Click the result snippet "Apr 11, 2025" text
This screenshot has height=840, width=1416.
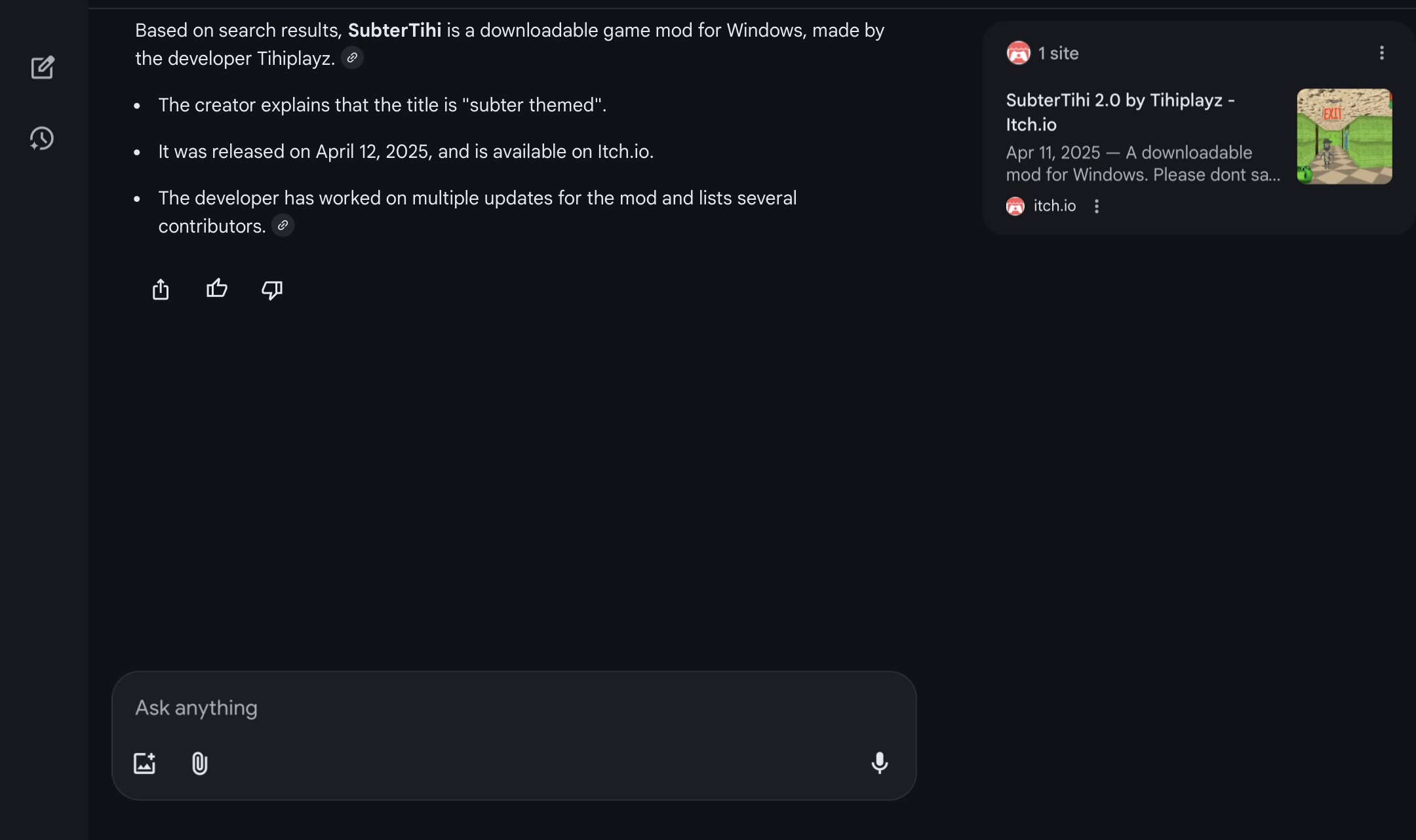click(1053, 153)
